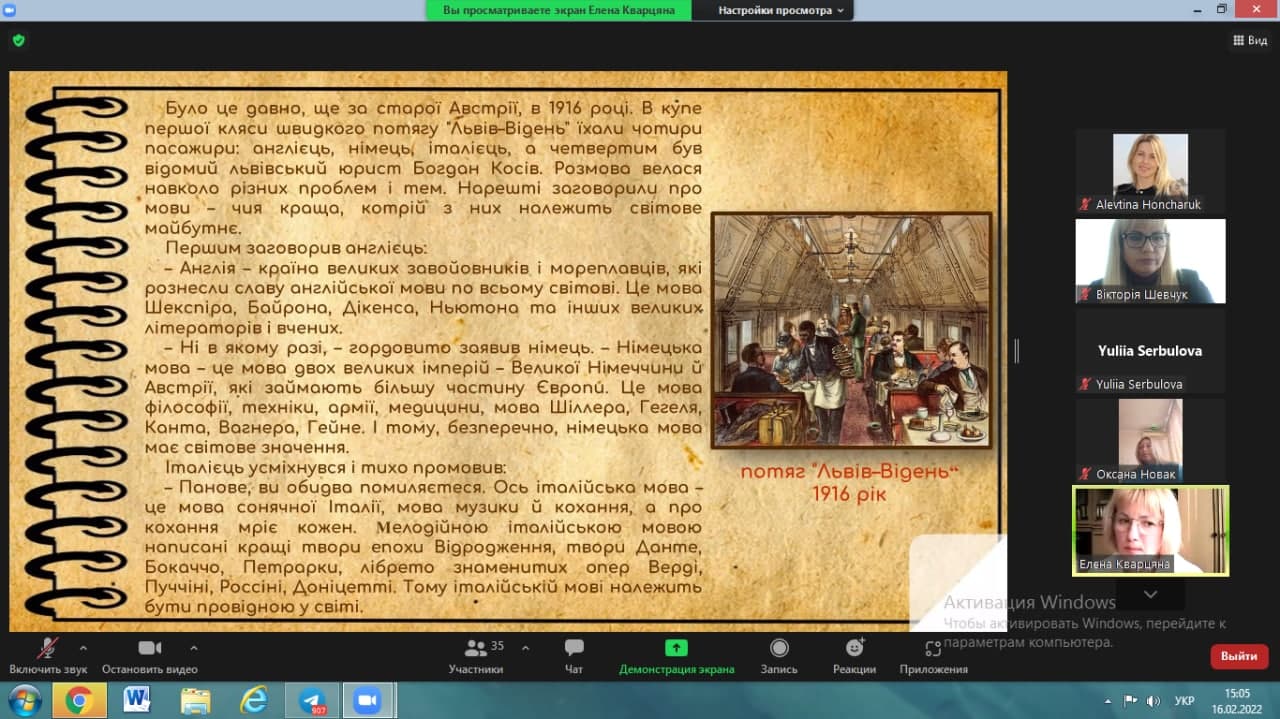Viewport: 1280px width, 719px height.
Task: Click the Action Center flag tray icon
Action: pyautogui.click(x=1130, y=700)
